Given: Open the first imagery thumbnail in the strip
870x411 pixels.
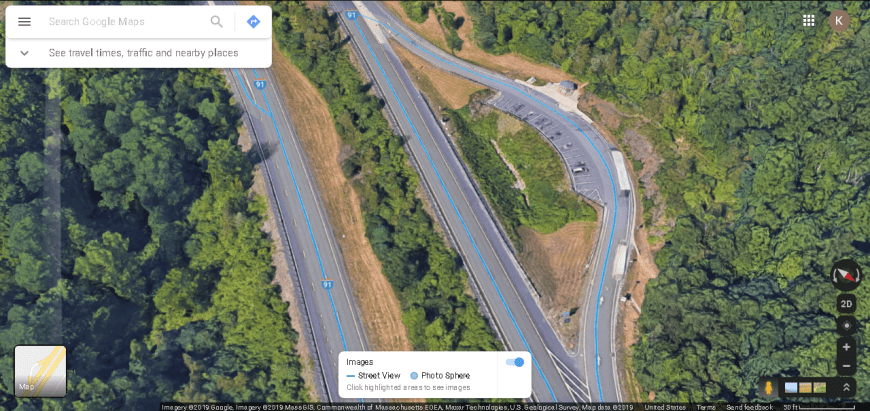Looking at the screenshot, I should coord(791,387).
